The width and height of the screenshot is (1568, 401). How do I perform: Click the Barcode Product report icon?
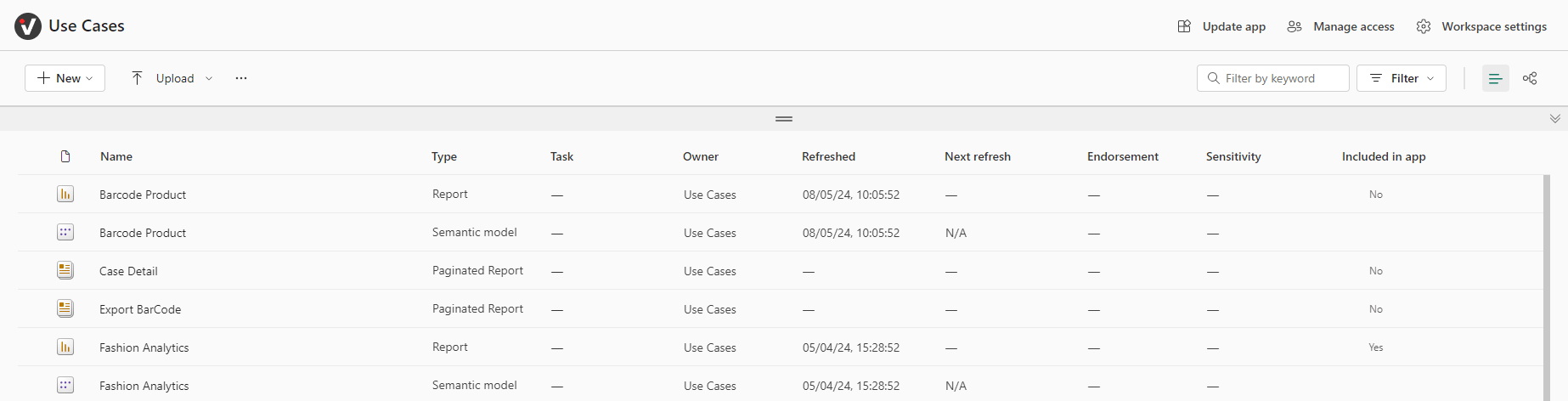click(65, 194)
